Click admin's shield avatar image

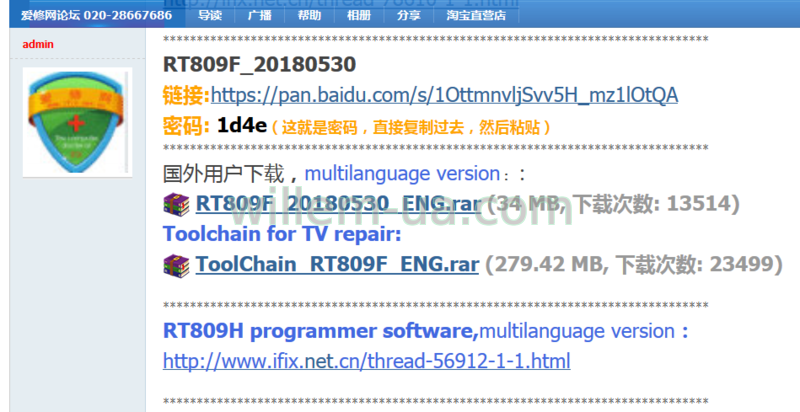point(78,122)
